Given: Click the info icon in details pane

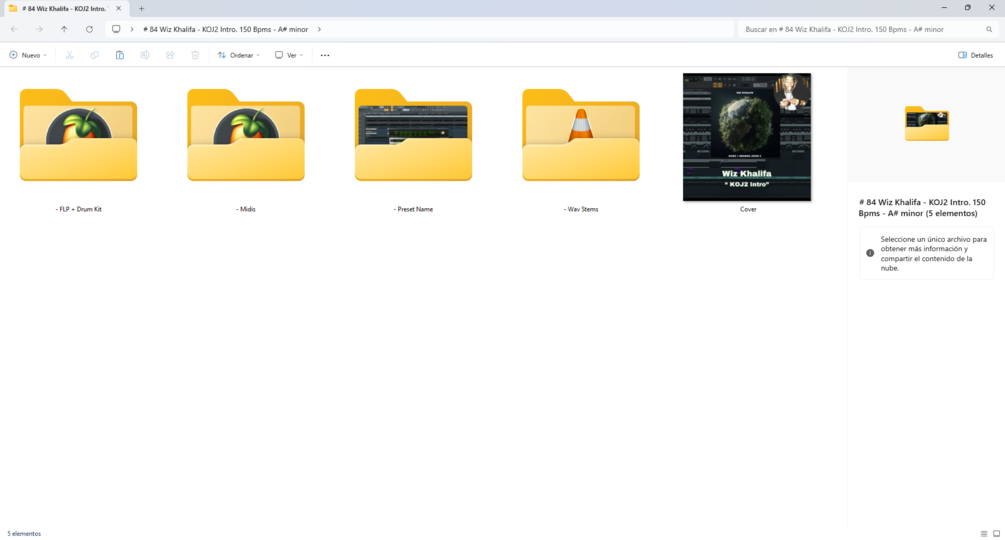Looking at the screenshot, I should [x=870, y=253].
